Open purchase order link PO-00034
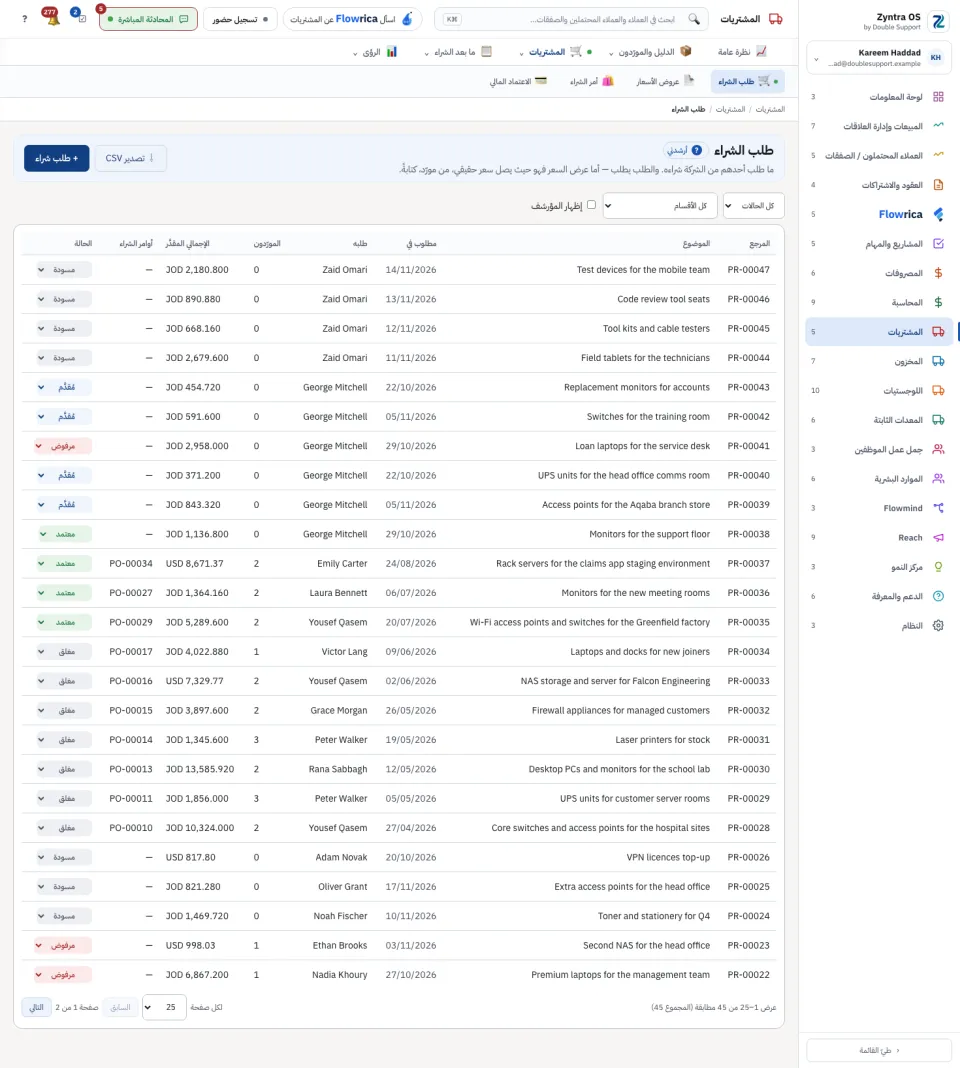The height and width of the screenshot is (1068, 960). click(x=131, y=564)
